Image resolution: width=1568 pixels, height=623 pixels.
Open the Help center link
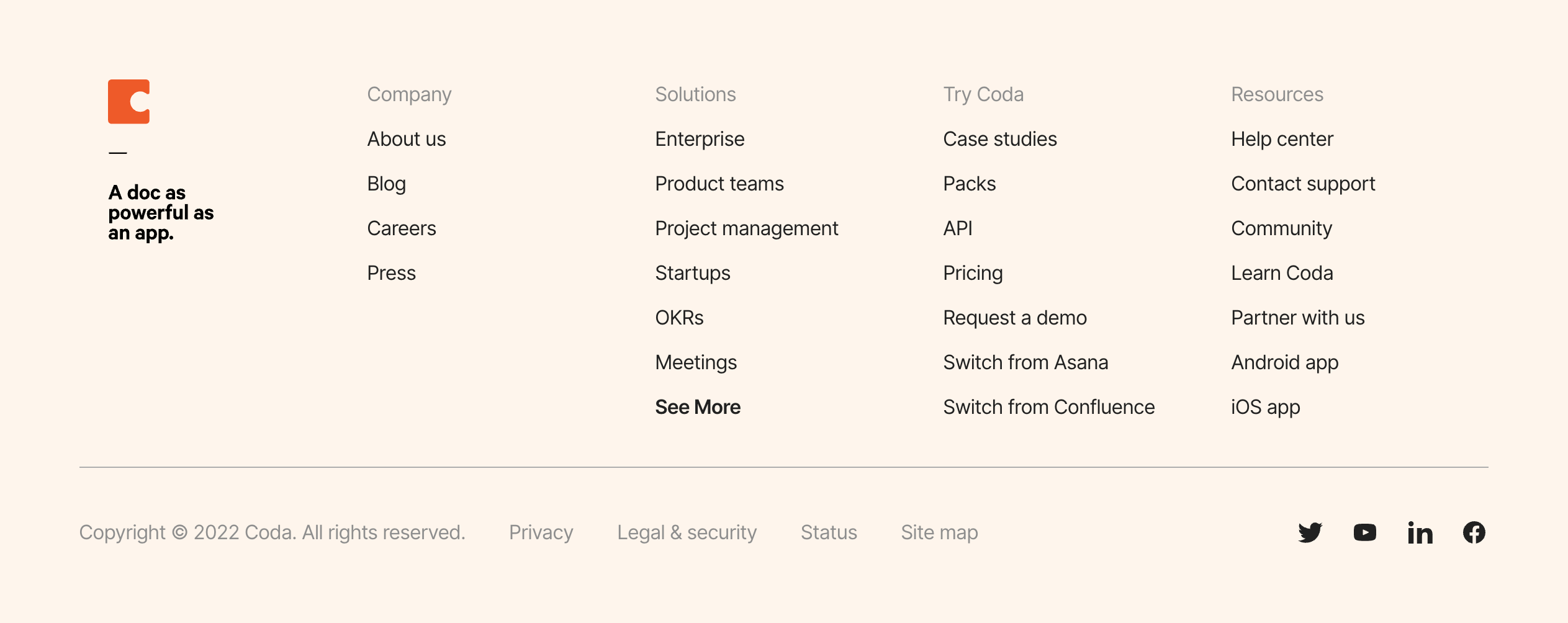point(1282,139)
